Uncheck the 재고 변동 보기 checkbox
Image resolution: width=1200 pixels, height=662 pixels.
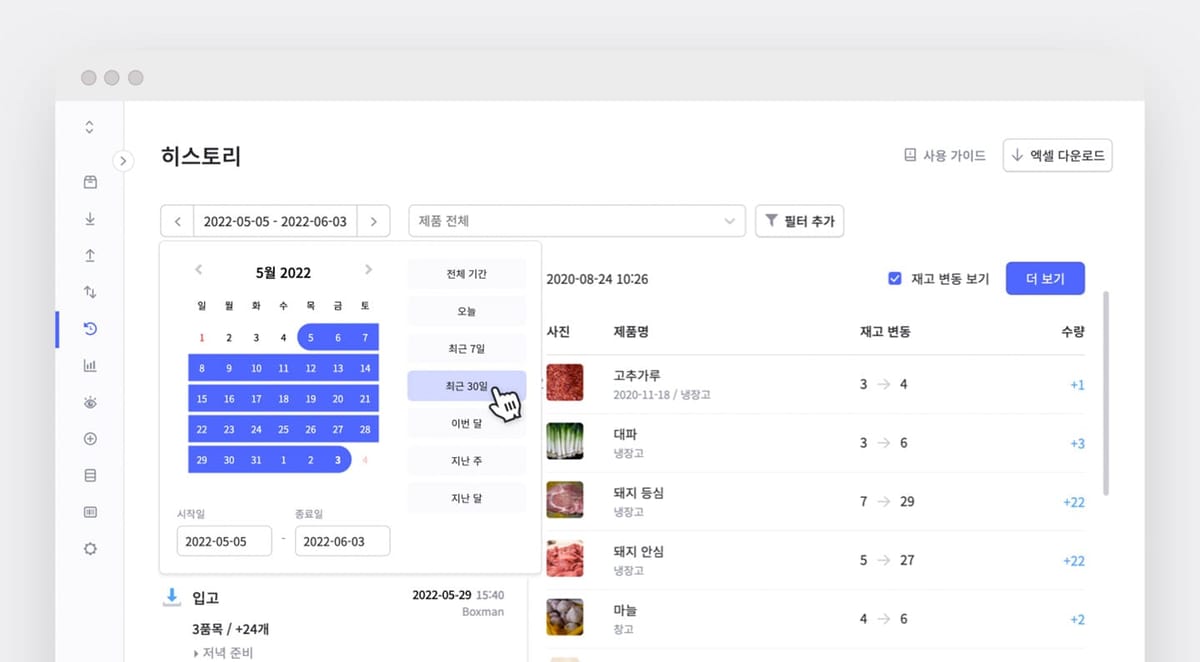coord(895,278)
